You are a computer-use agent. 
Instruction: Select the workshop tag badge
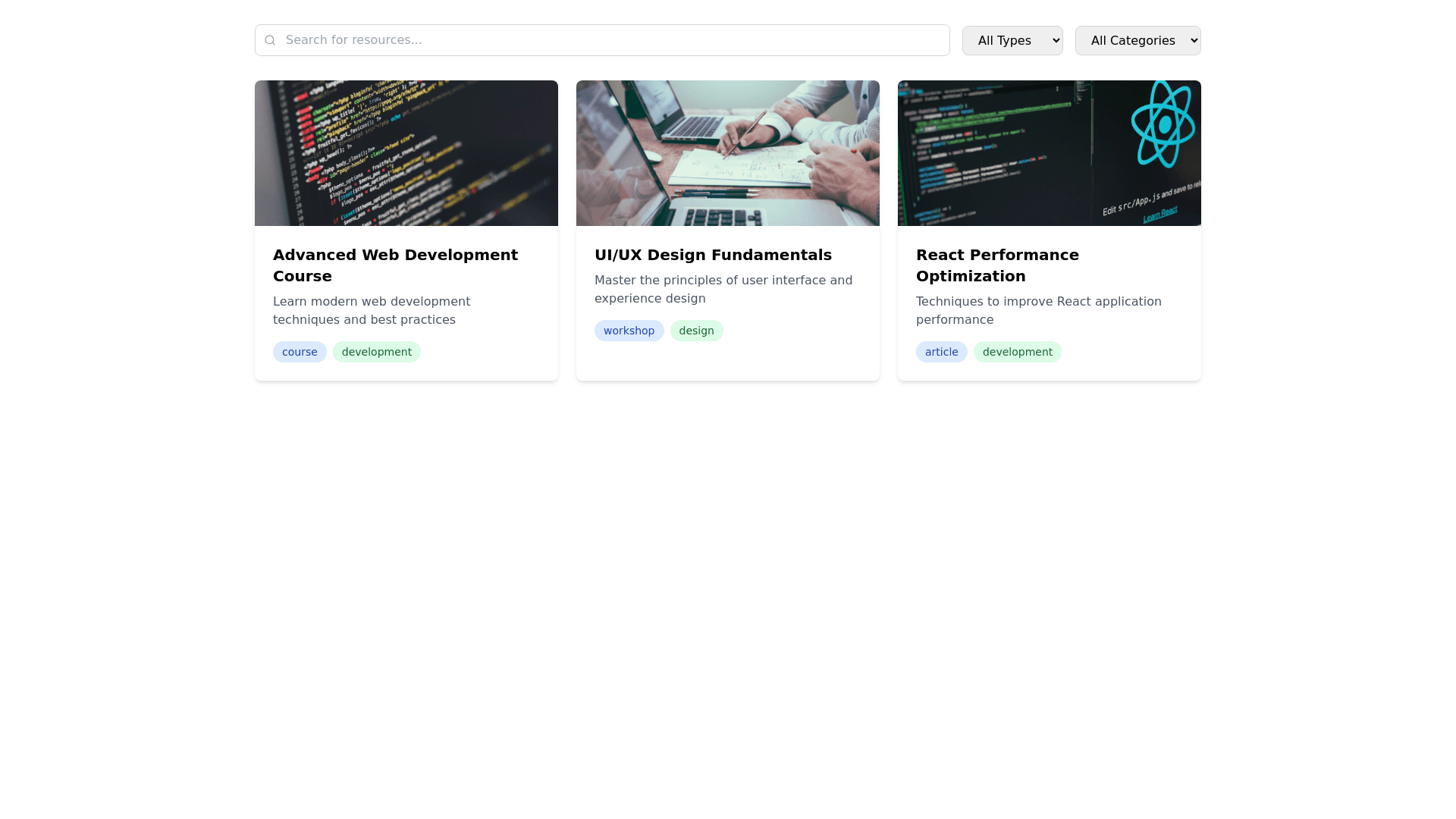tap(629, 331)
